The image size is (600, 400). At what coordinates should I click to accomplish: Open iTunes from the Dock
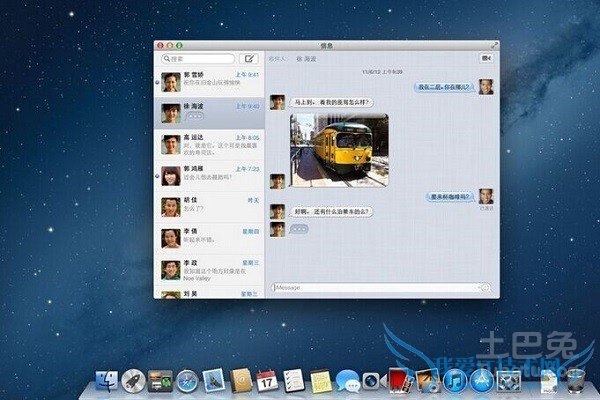click(454, 380)
